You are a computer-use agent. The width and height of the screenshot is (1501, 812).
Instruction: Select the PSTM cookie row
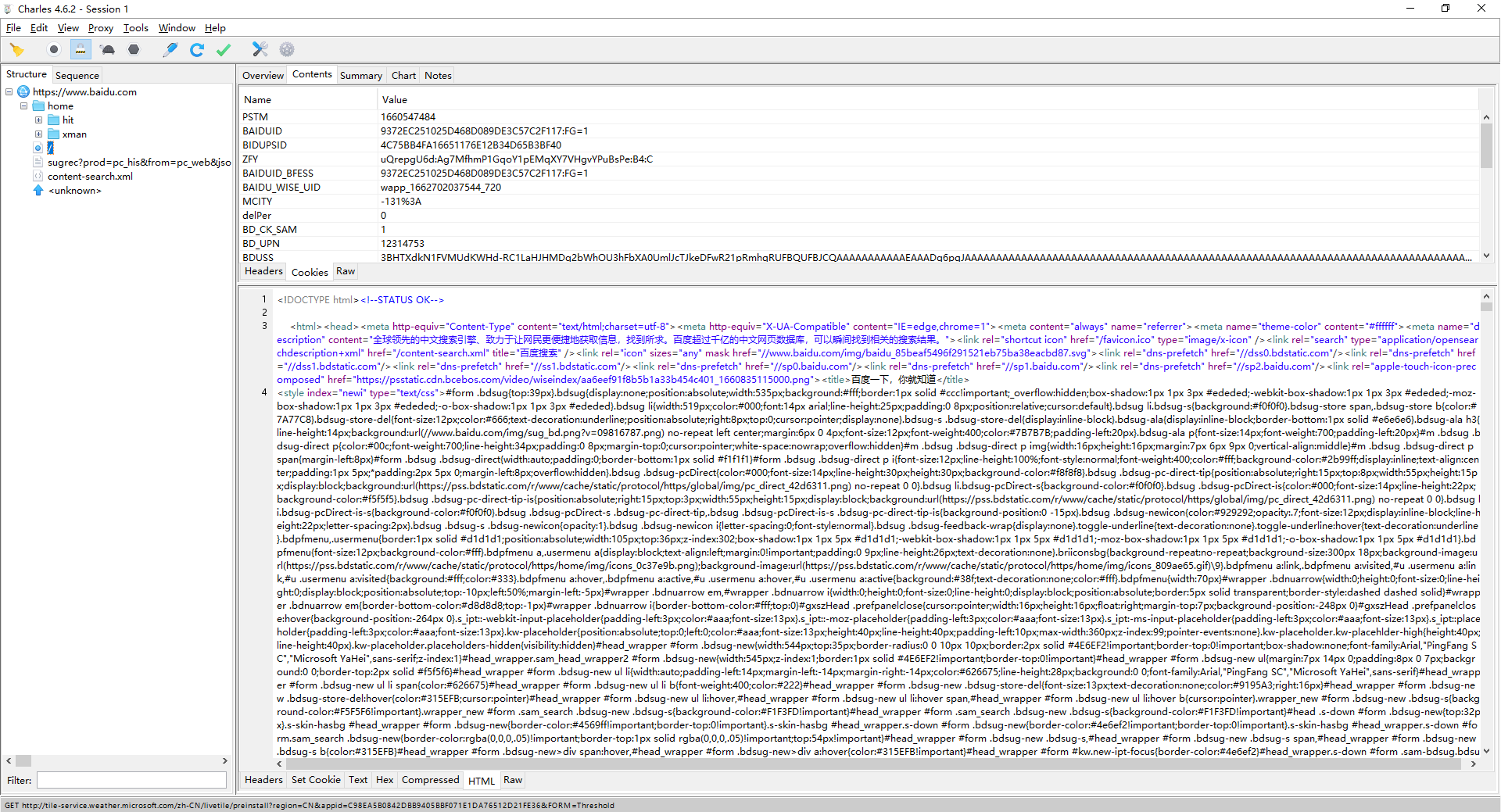point(858,117)
